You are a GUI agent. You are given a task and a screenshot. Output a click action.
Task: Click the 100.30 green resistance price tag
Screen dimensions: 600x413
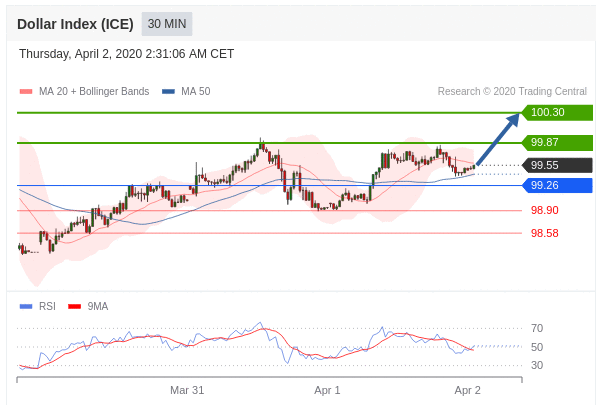click(x=558, y=113)
